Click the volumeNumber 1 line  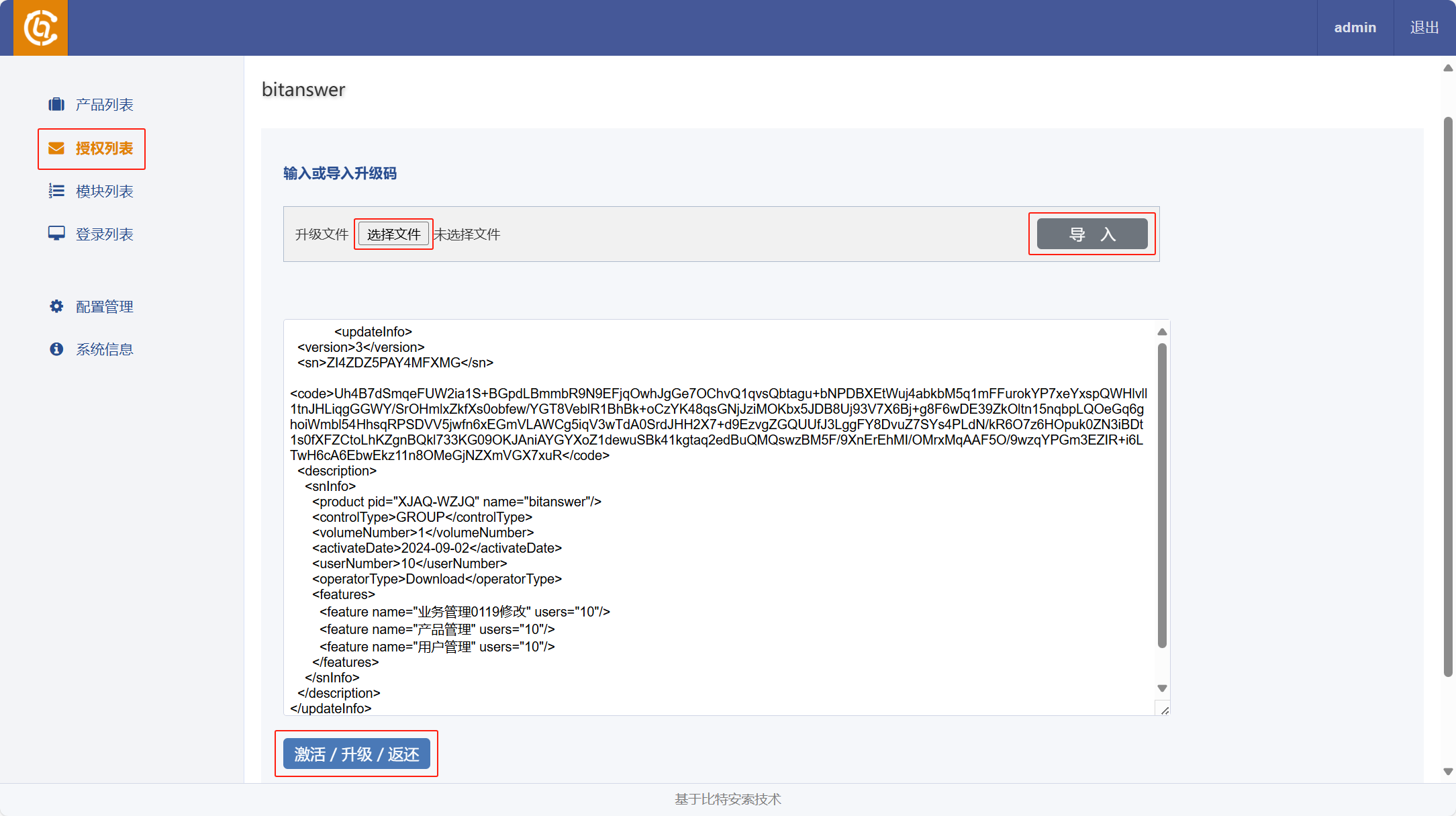pyautogui.click(x=423, y=533)
